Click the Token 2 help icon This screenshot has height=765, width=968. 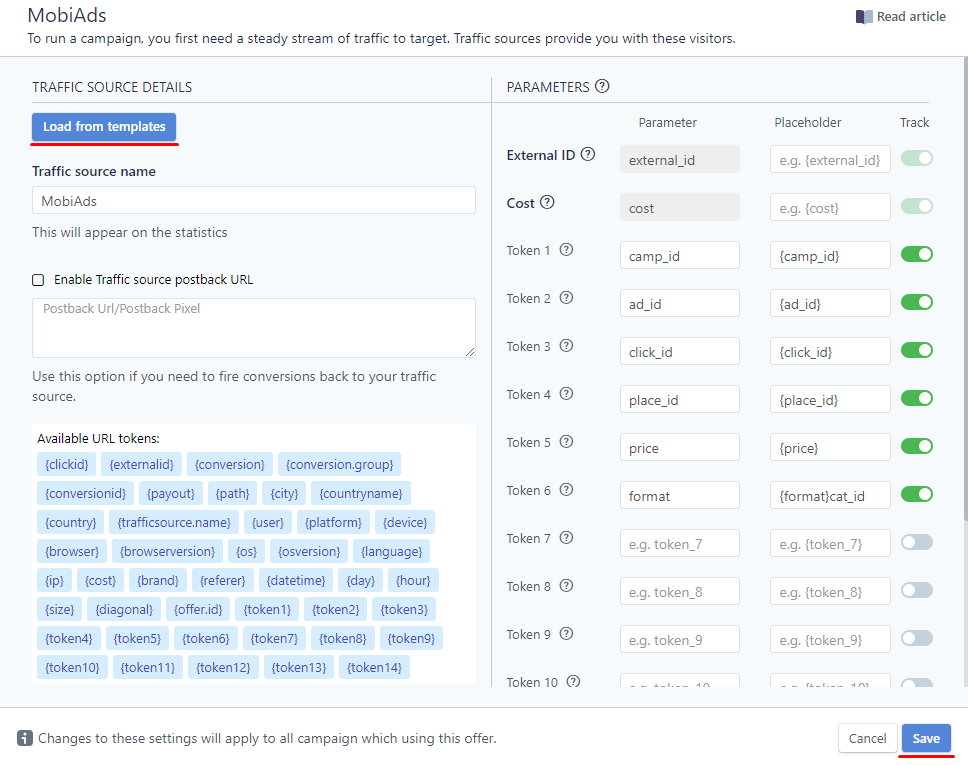[x=566, y=298]
